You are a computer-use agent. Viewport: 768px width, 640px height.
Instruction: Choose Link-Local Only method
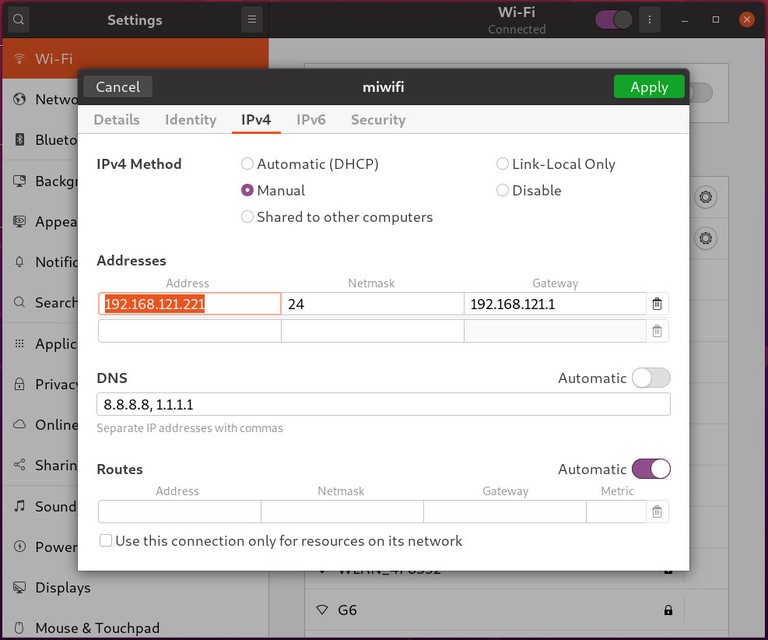point(503,164)
